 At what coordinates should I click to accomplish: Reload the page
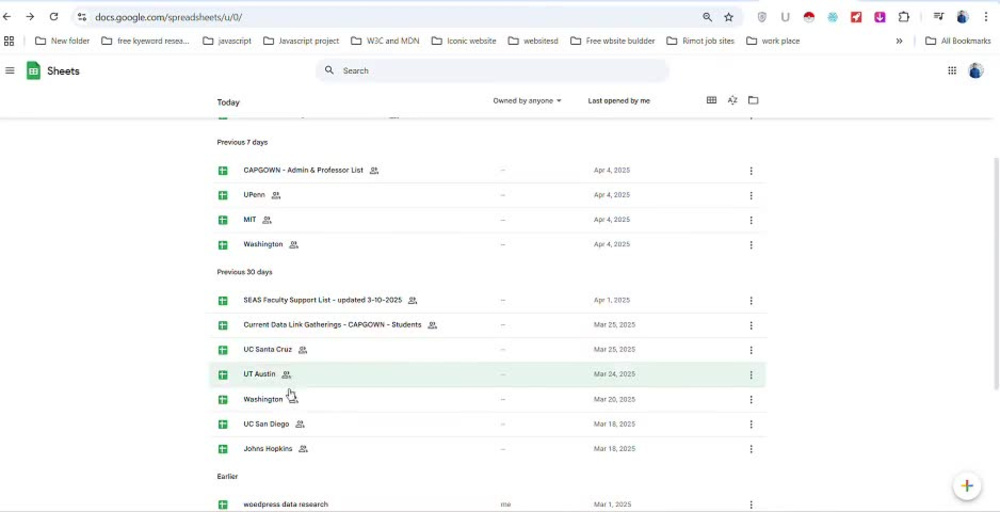pos(54,17)
